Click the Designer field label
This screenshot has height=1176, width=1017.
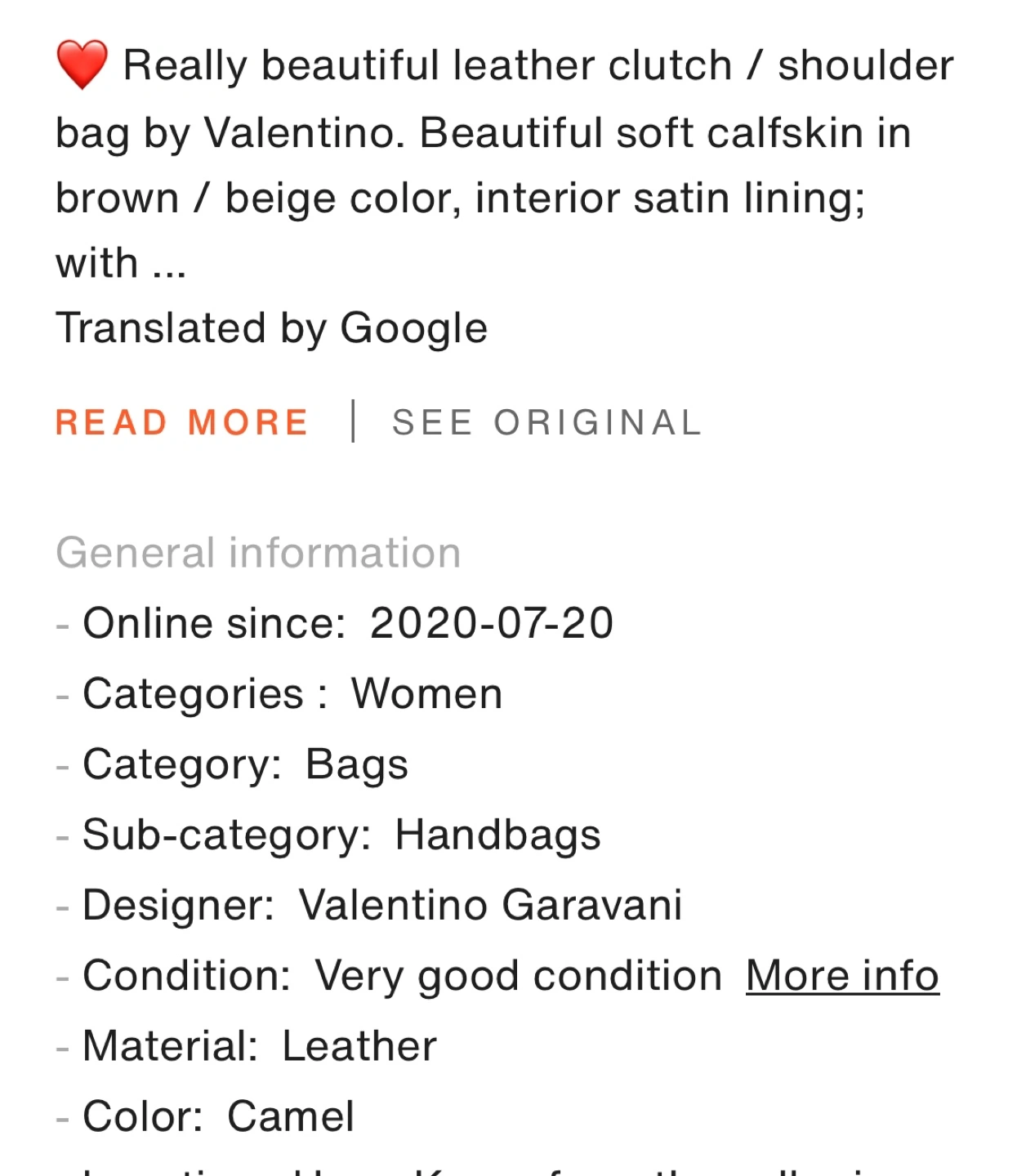click(x=179, y=905)
